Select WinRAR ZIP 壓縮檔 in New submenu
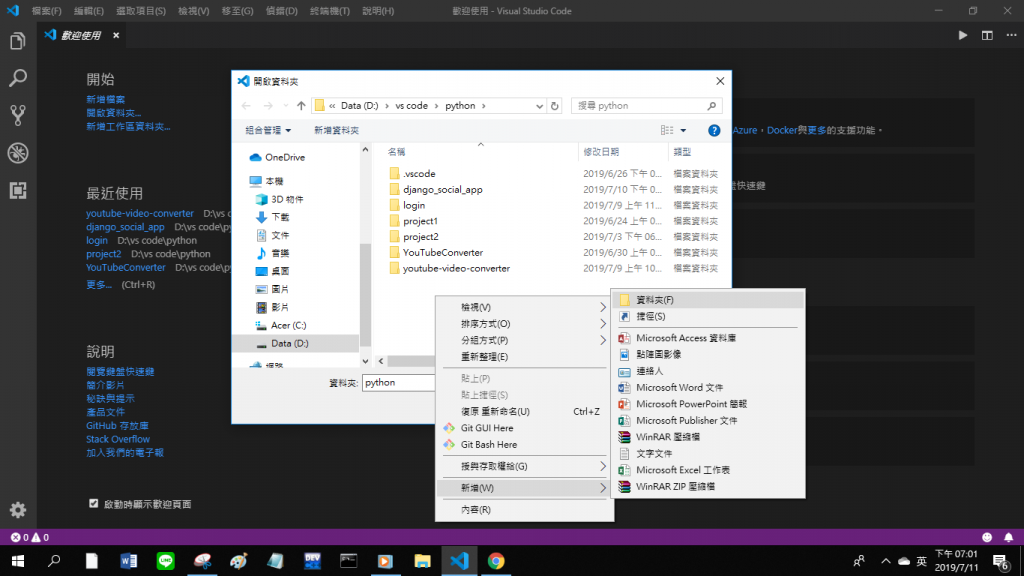Image resolution: width=1024 pixels, height=576 pixels. click(708, 487)
